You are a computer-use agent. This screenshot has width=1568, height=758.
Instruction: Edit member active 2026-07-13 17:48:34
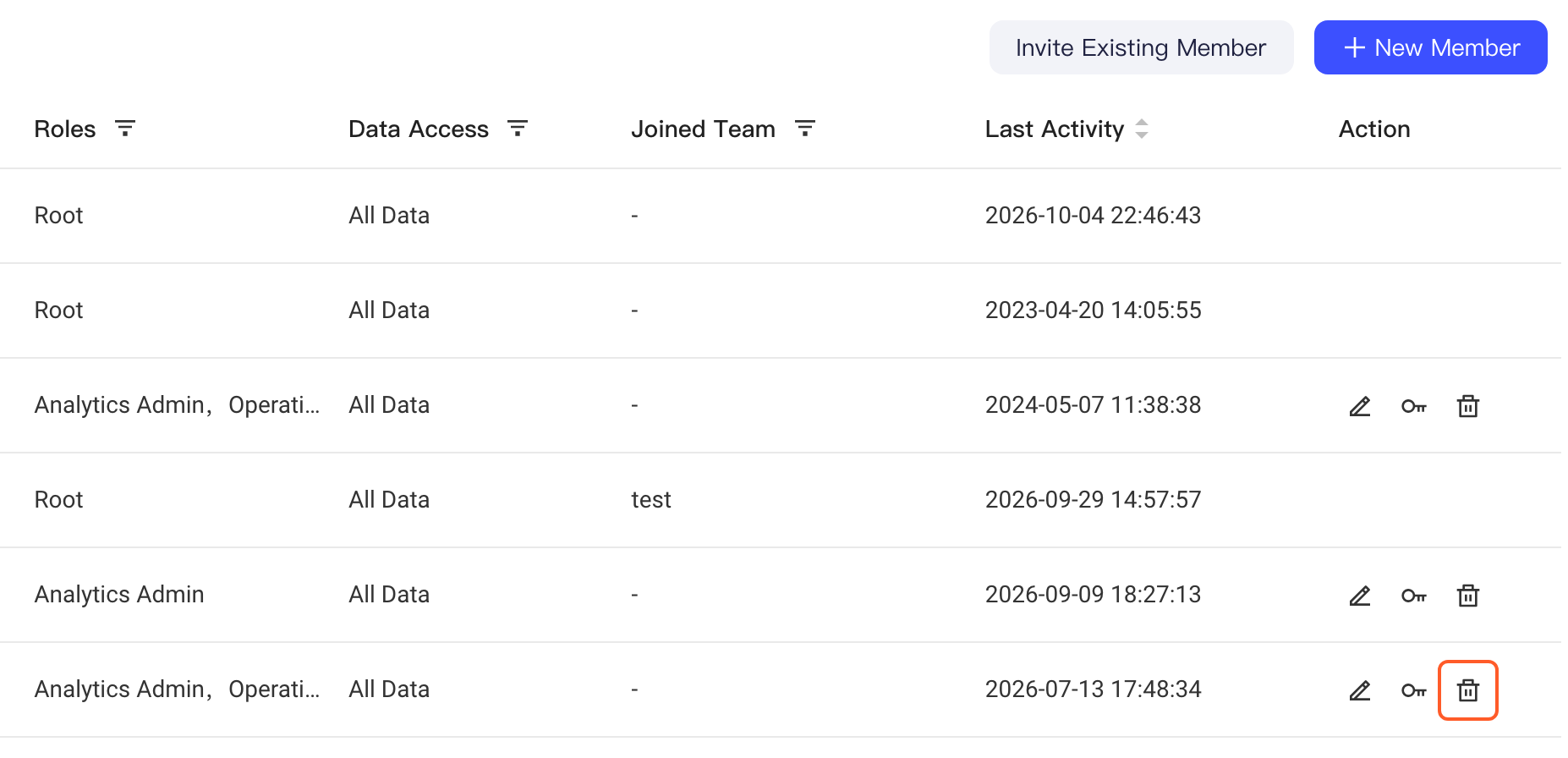click(1360, 690)
